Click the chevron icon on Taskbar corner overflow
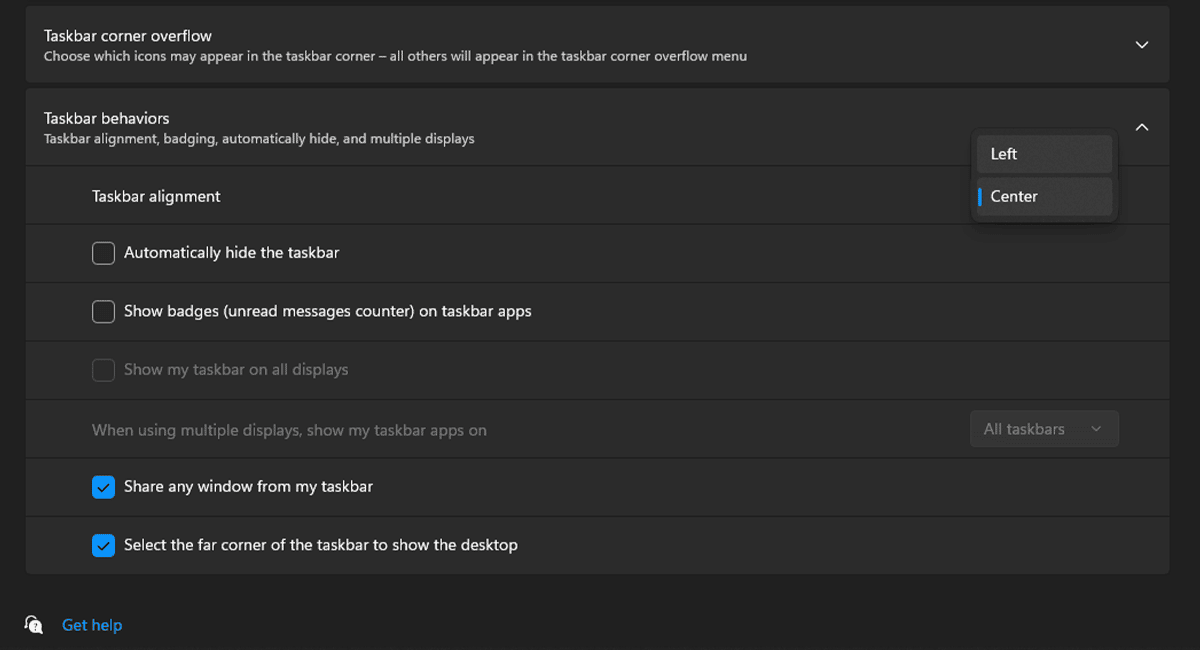Screen dimensions: 1200x650 pos(1142,45)
